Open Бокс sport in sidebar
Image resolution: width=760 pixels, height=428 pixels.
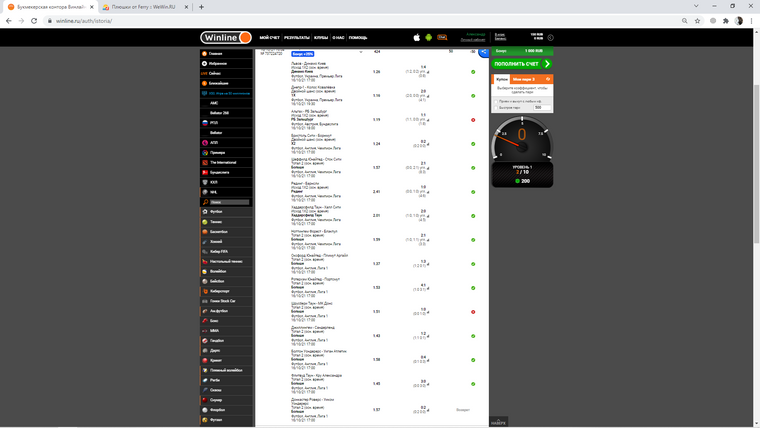point(226,321)
